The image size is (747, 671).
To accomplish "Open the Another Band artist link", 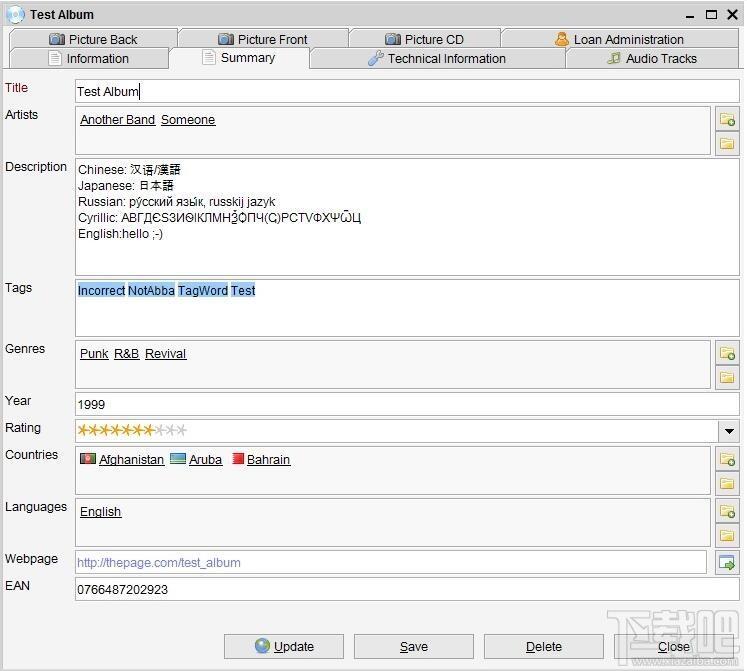I will point(118,120).
